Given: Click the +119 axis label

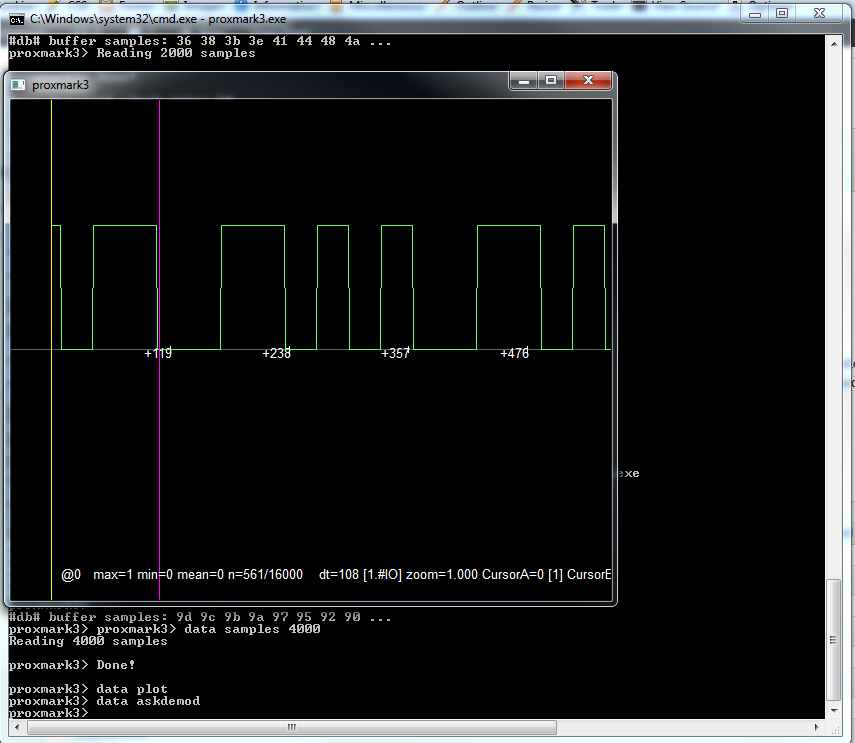Looking at the screenshot, I should pyautogui.click(x=158, y=354).
